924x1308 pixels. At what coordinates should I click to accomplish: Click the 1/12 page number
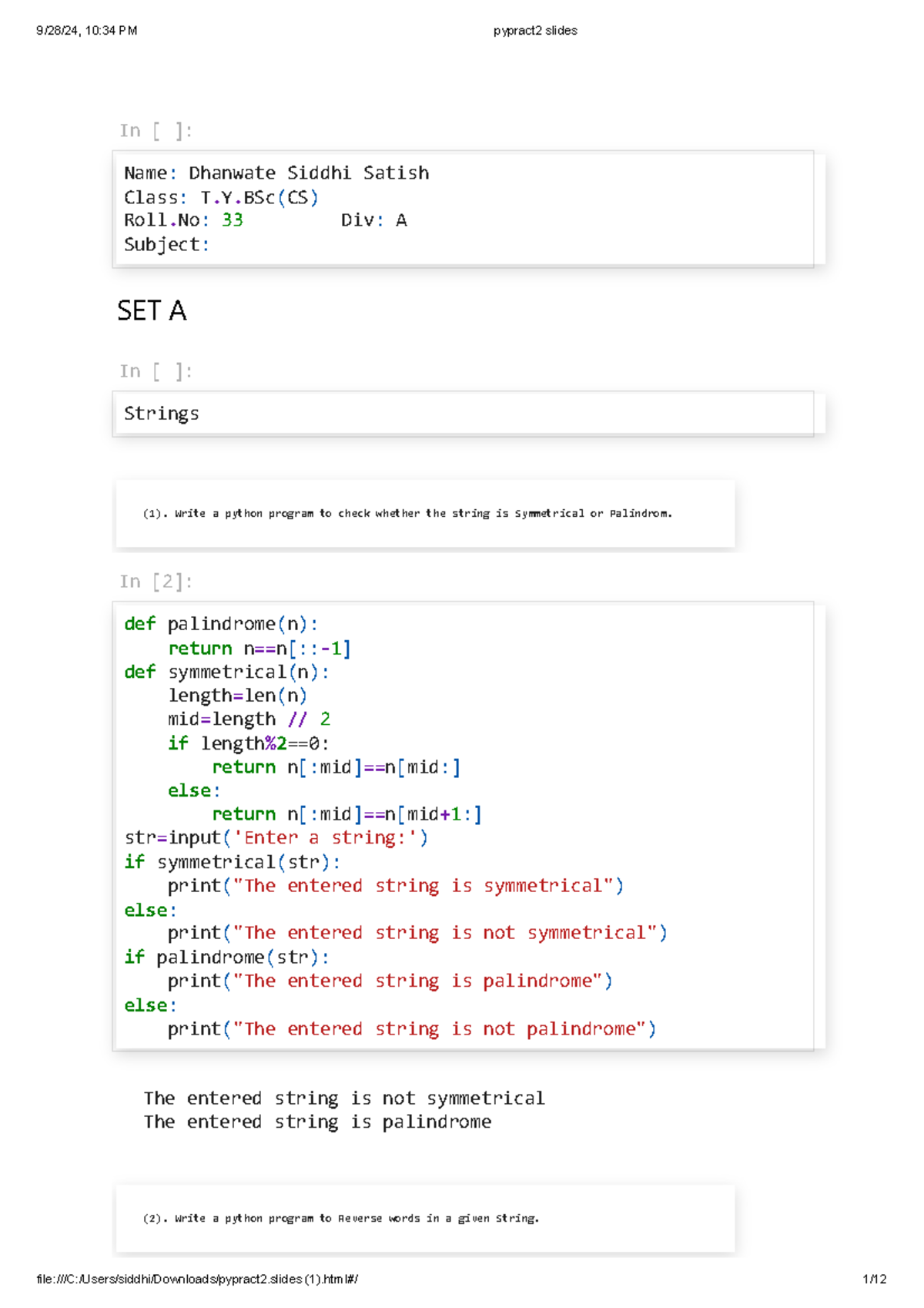point(874,1279)
